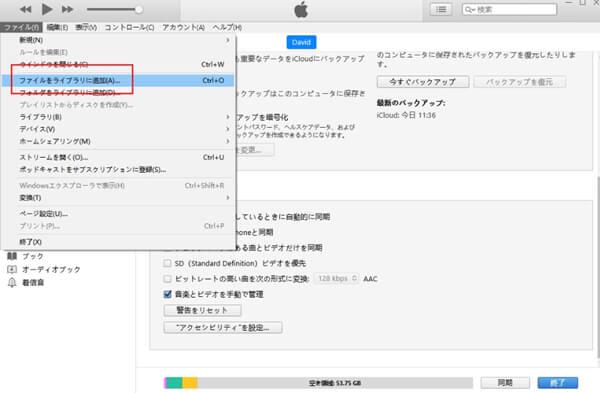Expand the ホームシェアリング(M) submenu

point(119,142)
